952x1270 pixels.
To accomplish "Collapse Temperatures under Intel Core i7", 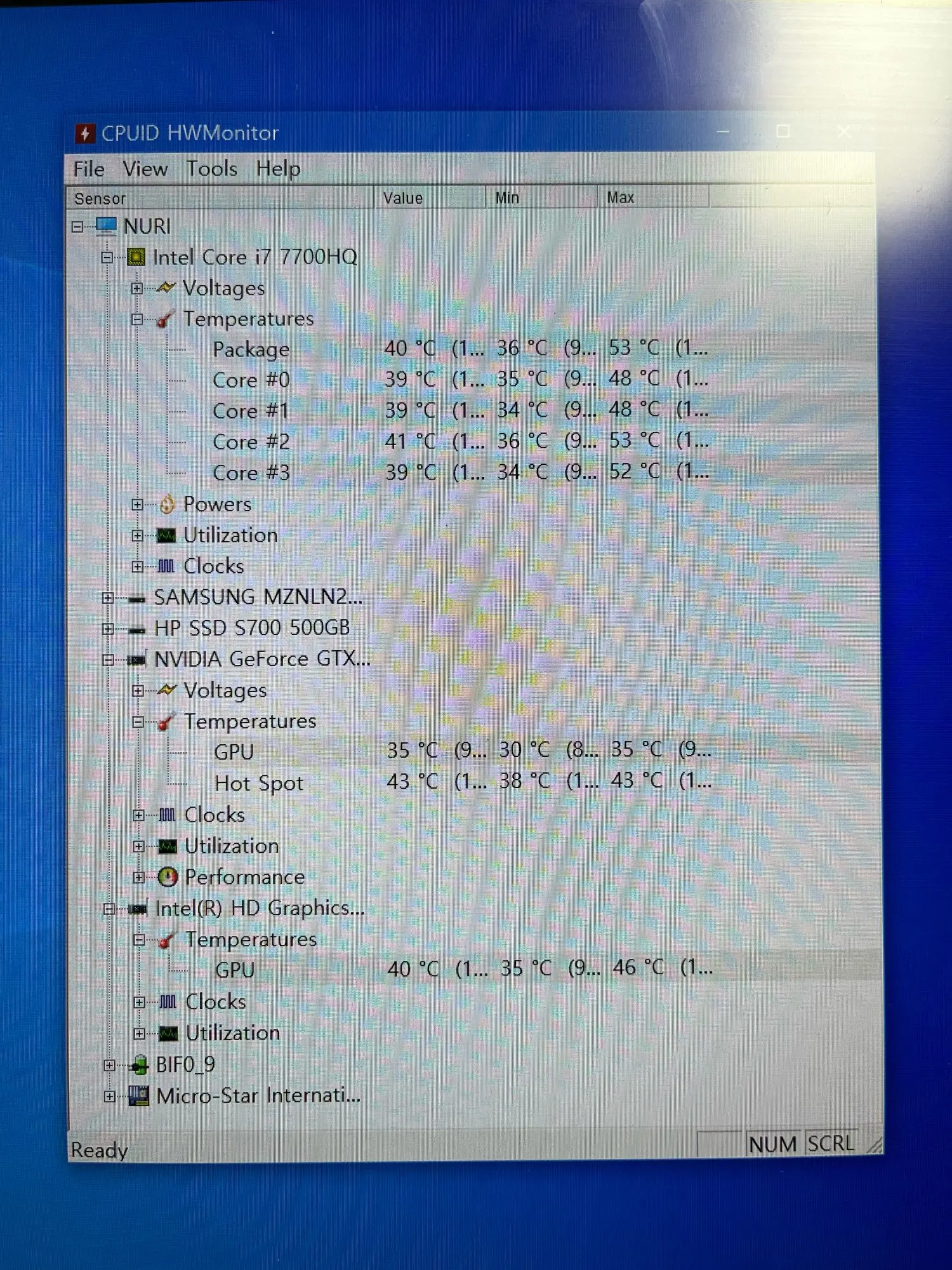I will point(137,319).
